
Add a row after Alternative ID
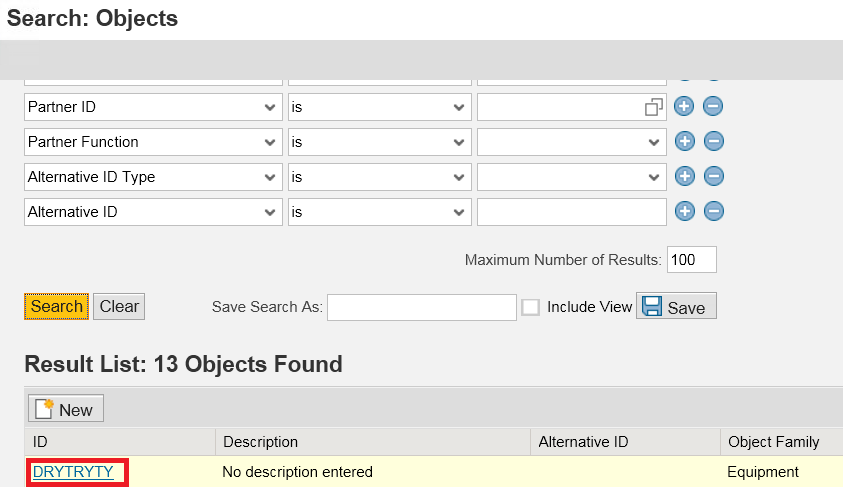(684, 211)
